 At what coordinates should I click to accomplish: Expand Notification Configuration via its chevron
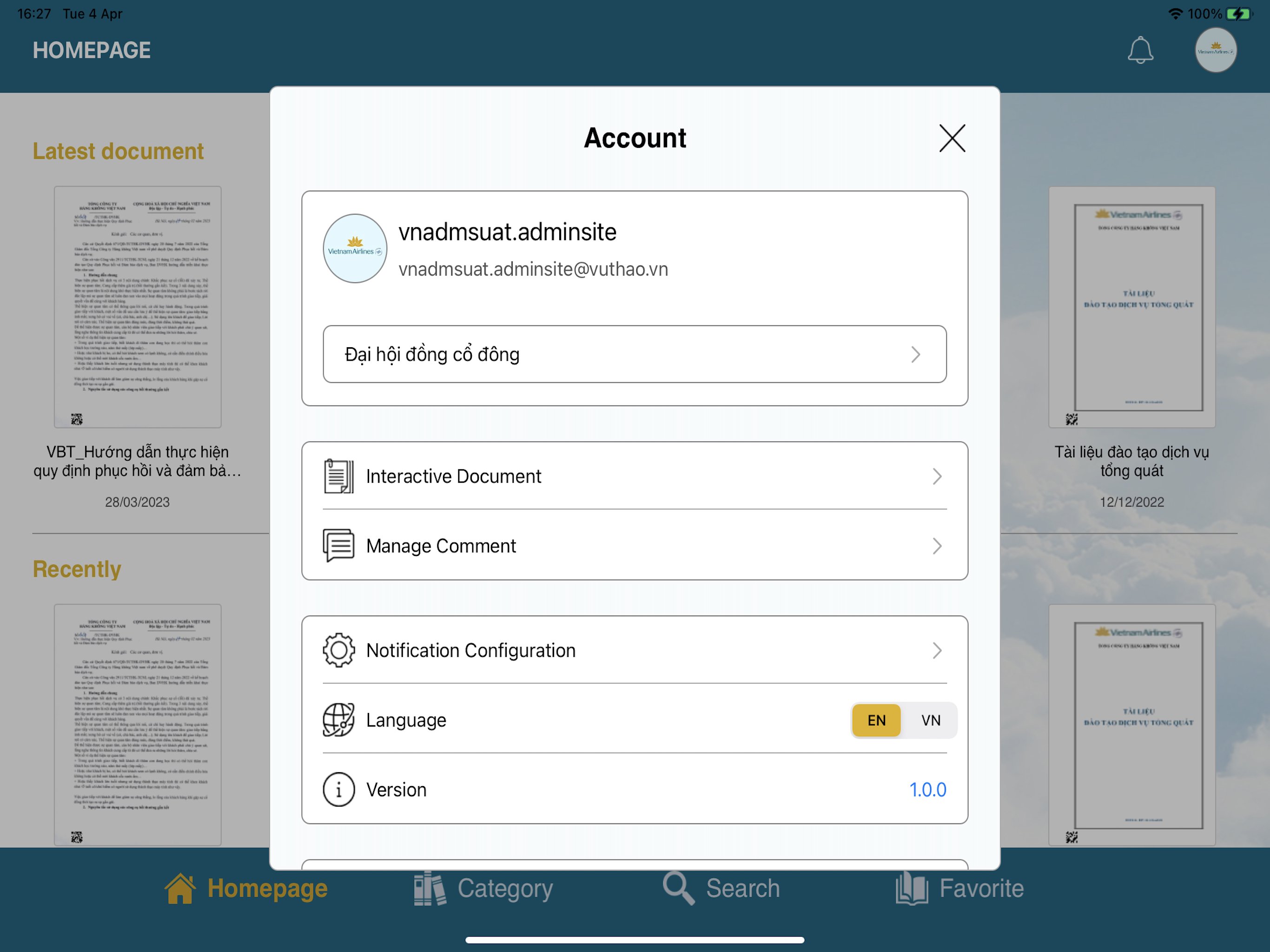(x=937, y=650)
